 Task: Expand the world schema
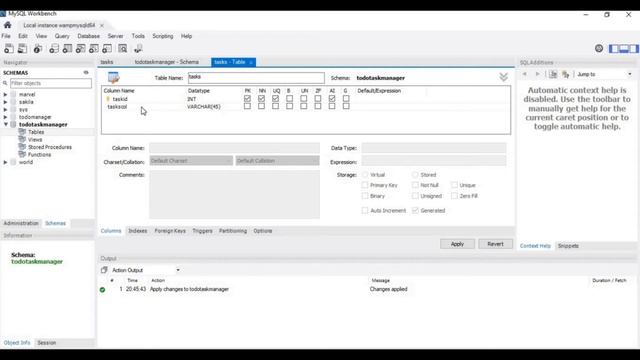pos(5,162)
